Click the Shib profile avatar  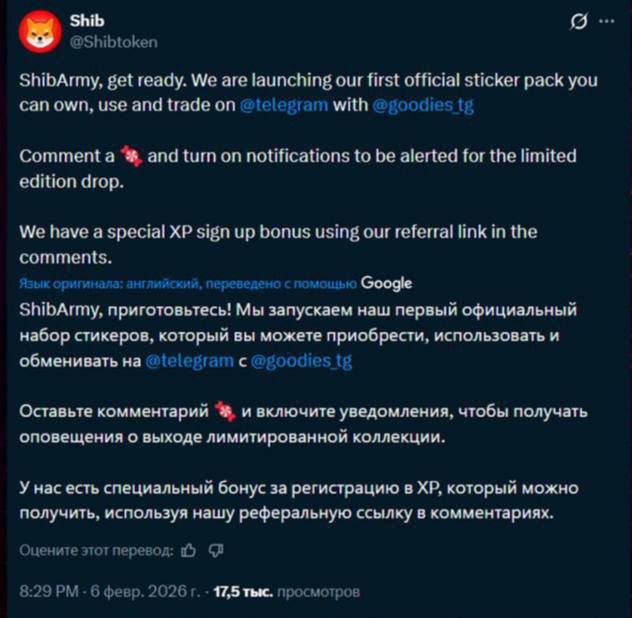click(x=40, y=32)
